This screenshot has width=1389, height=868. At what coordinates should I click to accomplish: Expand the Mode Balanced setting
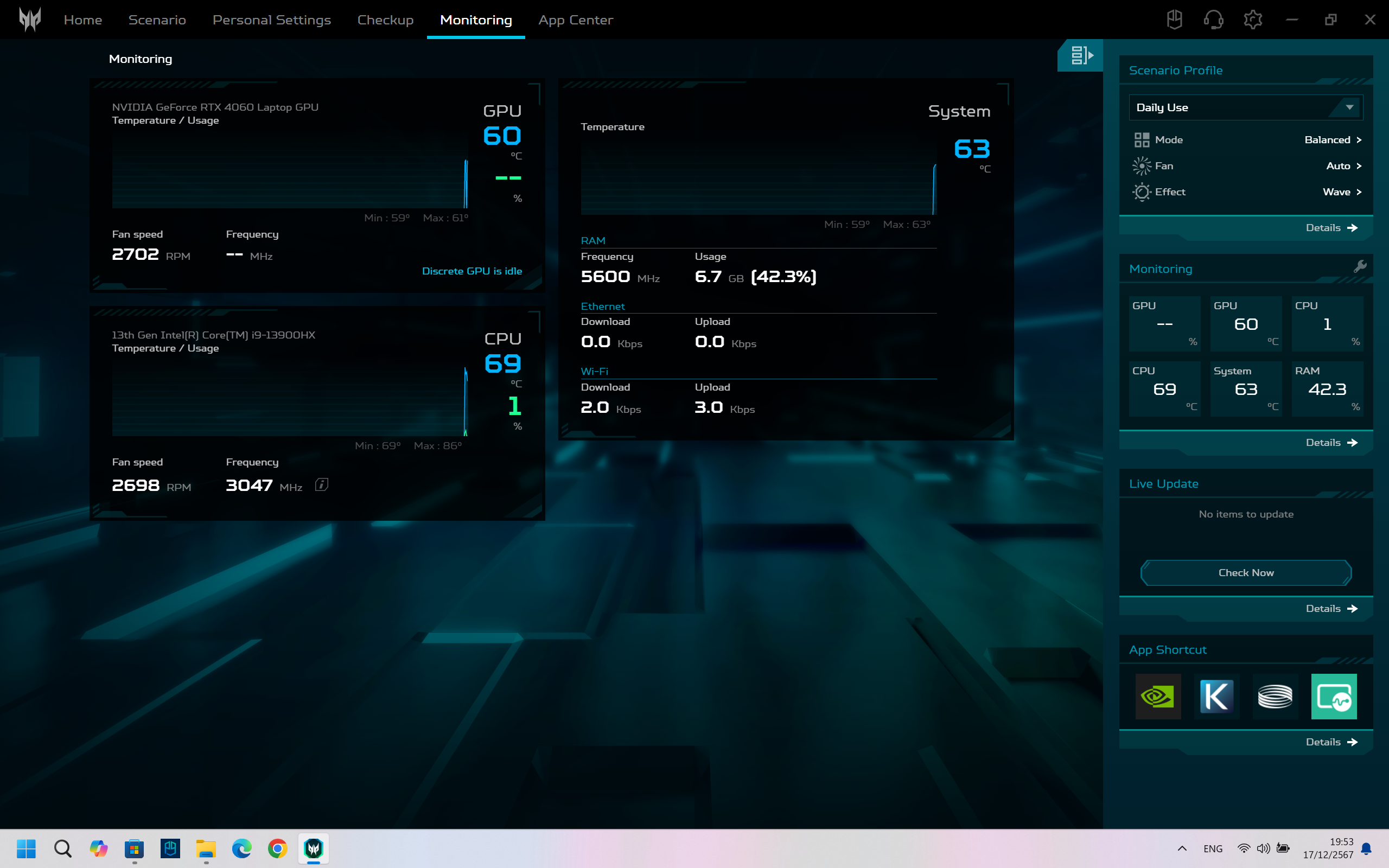[x=1333, y=139]
